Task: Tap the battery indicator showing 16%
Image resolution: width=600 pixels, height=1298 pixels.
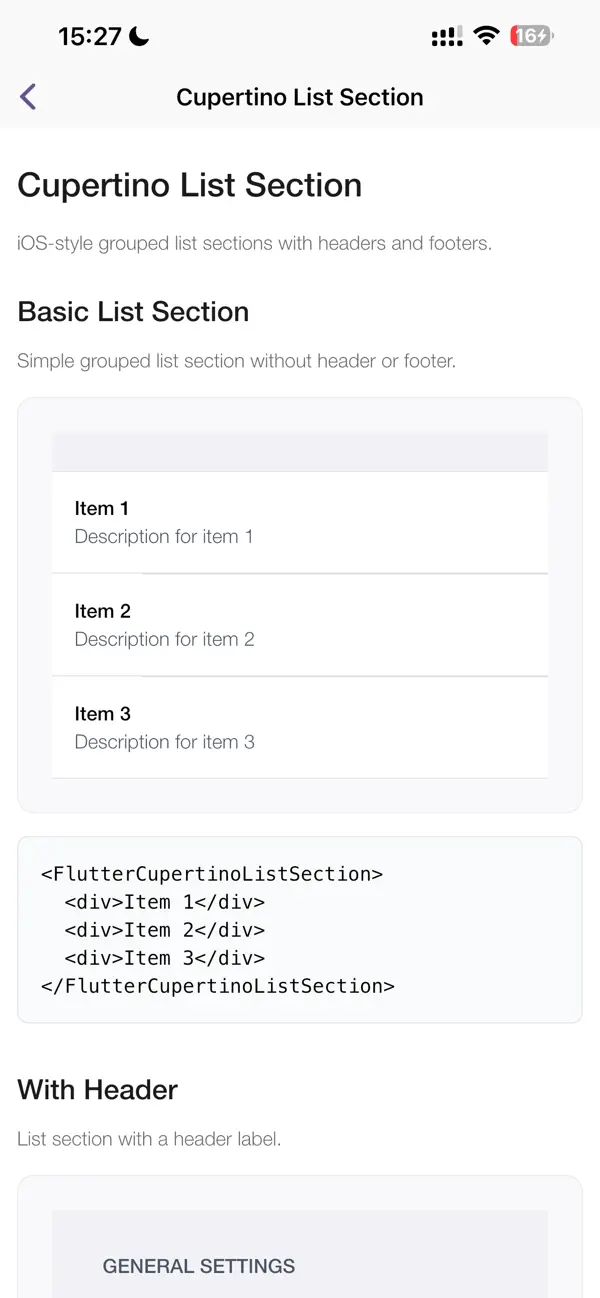Action: (529, 35)
